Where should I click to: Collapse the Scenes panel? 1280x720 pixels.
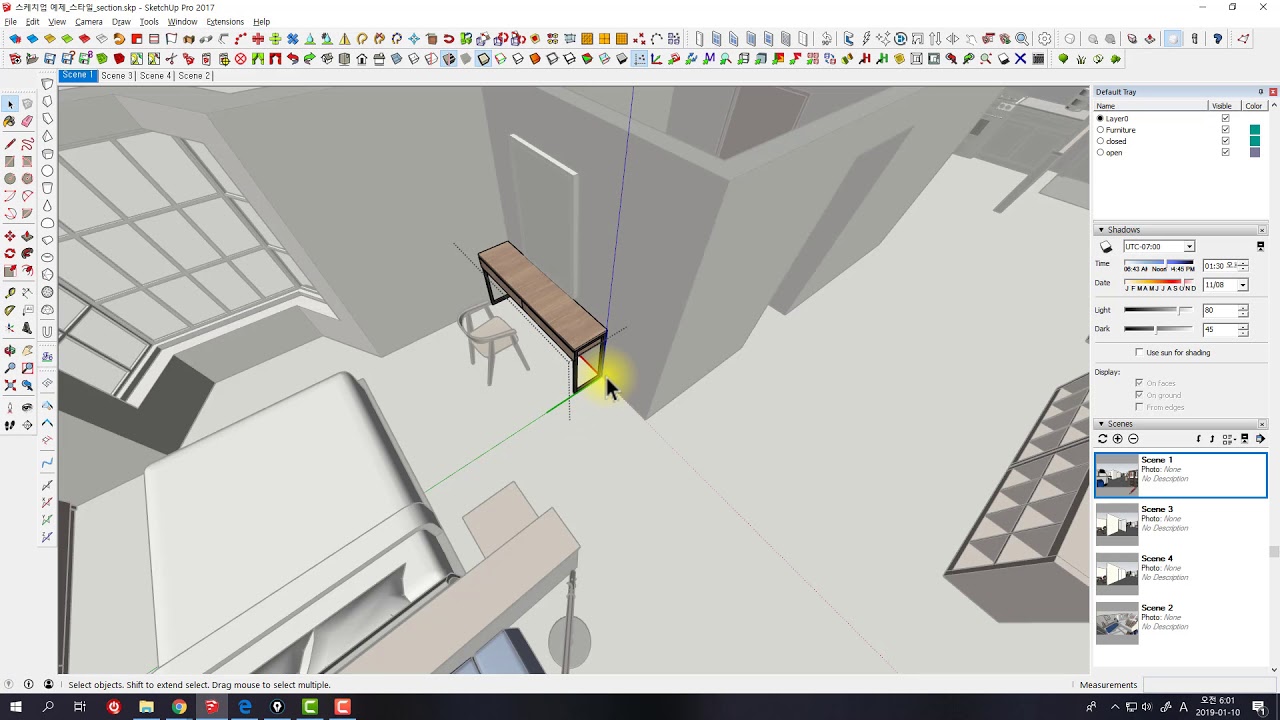pyautogui.click(x=1101, y=424)
